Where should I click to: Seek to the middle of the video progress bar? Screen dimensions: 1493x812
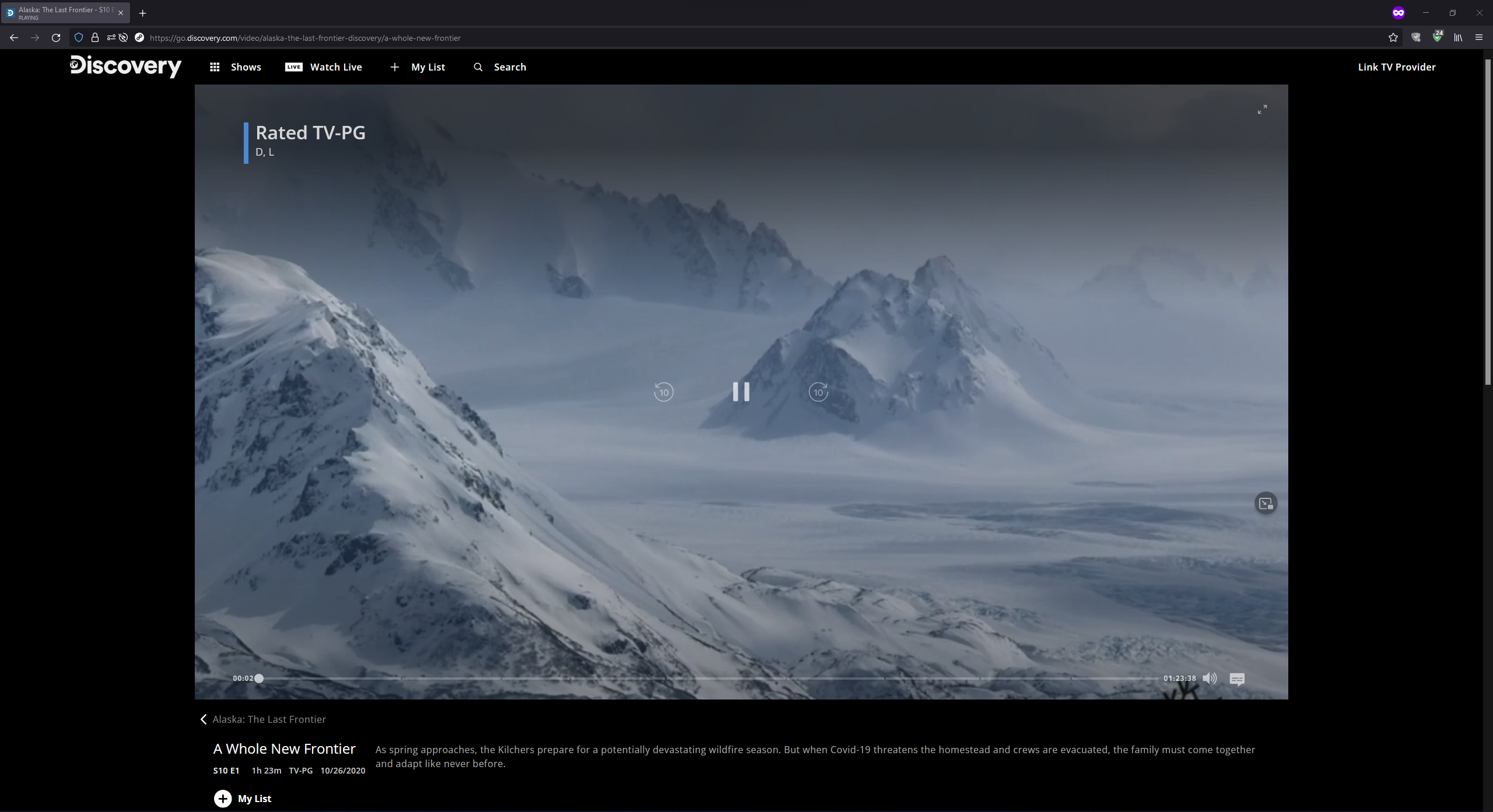tap(709, 679)
